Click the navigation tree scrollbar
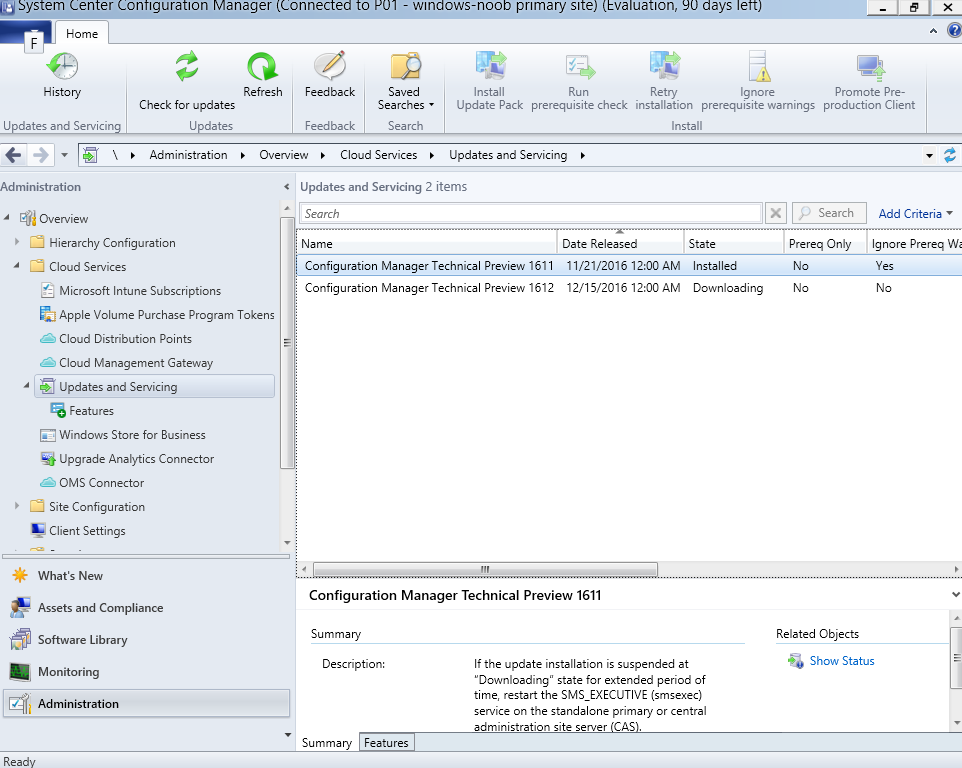 tap(287, 344)
